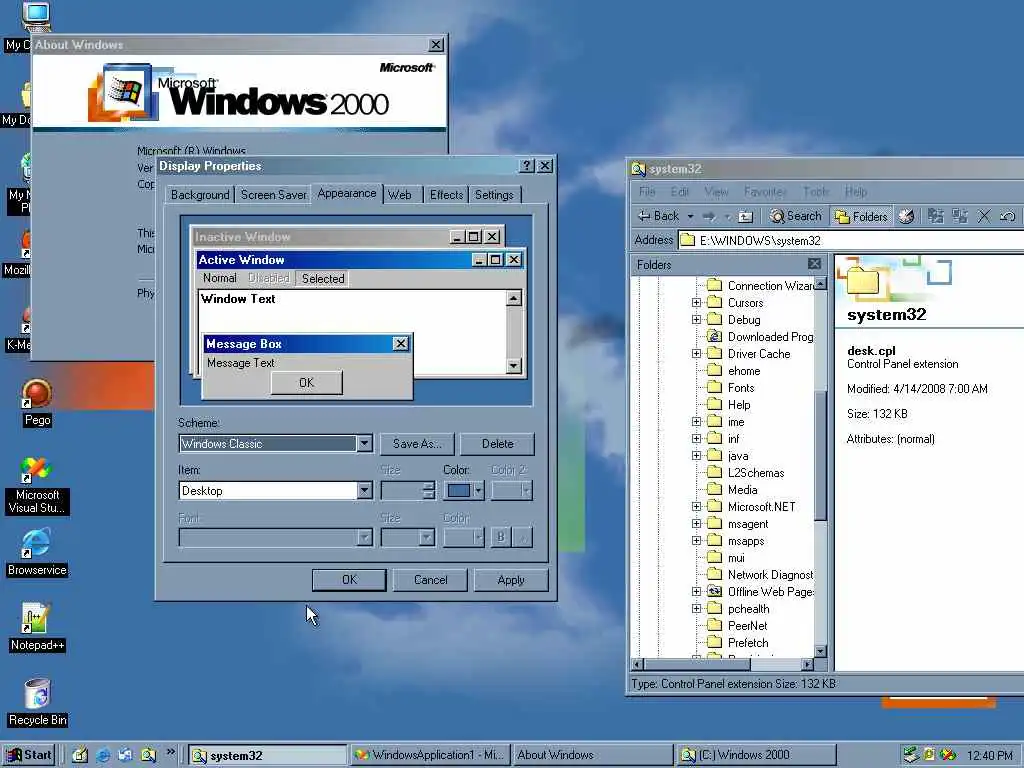Open the Favorites menu in system32 window
This screenshot has width=1024, height=768.
765,192
